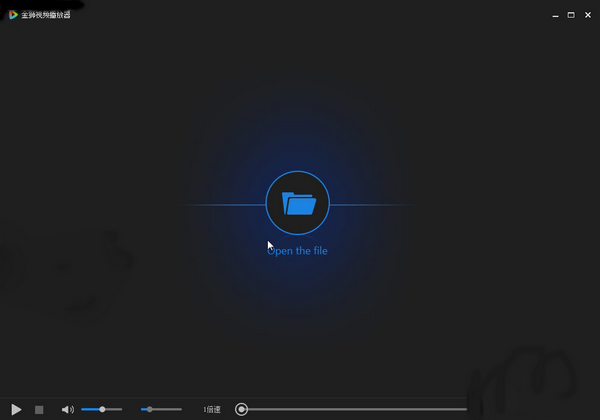
Task: Click the far right end of the seek bar
Action: tap(465, 409)
